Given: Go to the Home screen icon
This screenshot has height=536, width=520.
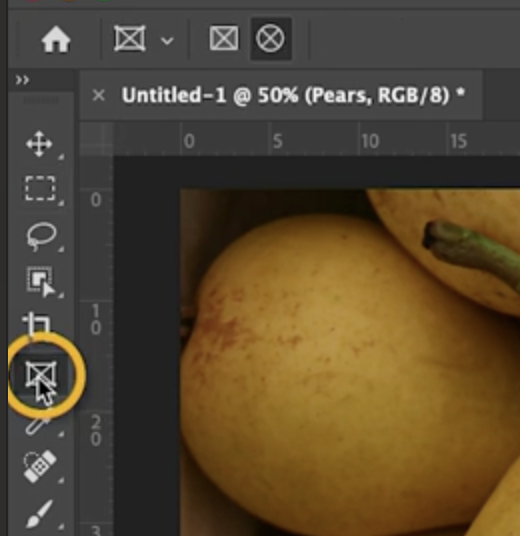Looking at the screenshot, I should (56, 40).
